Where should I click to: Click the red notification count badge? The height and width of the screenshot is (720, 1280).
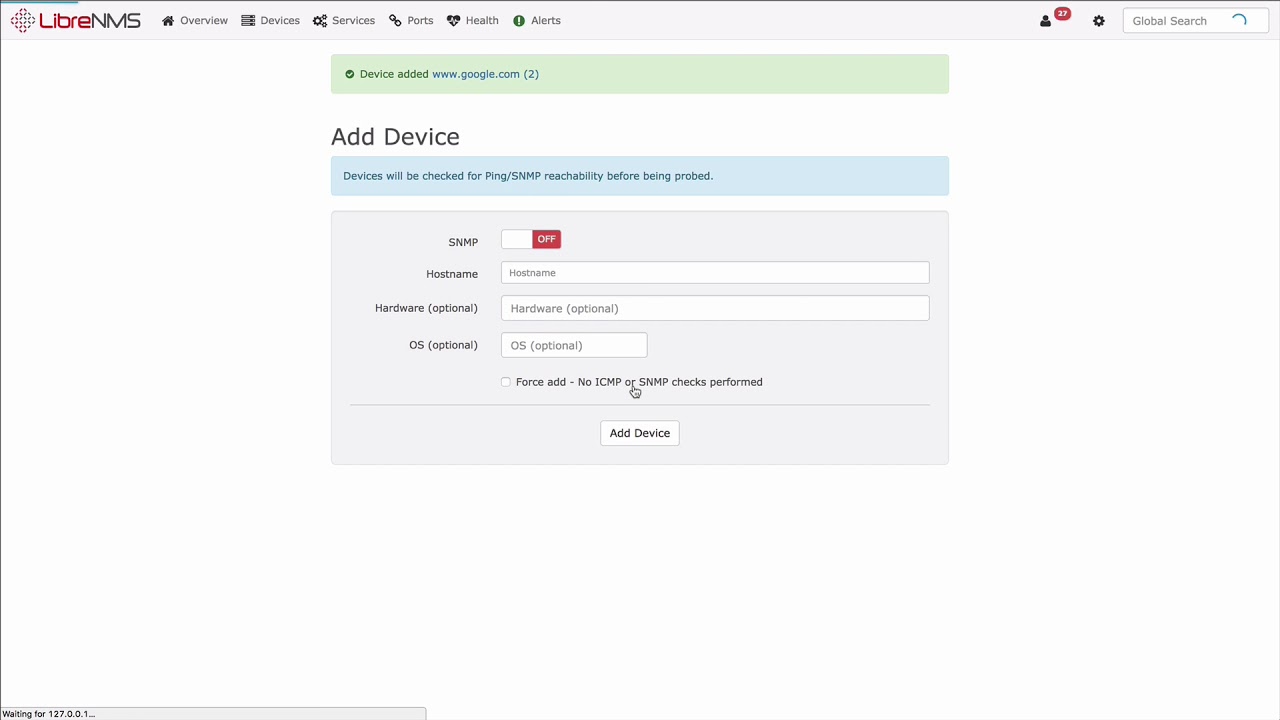coord(1062,14)
